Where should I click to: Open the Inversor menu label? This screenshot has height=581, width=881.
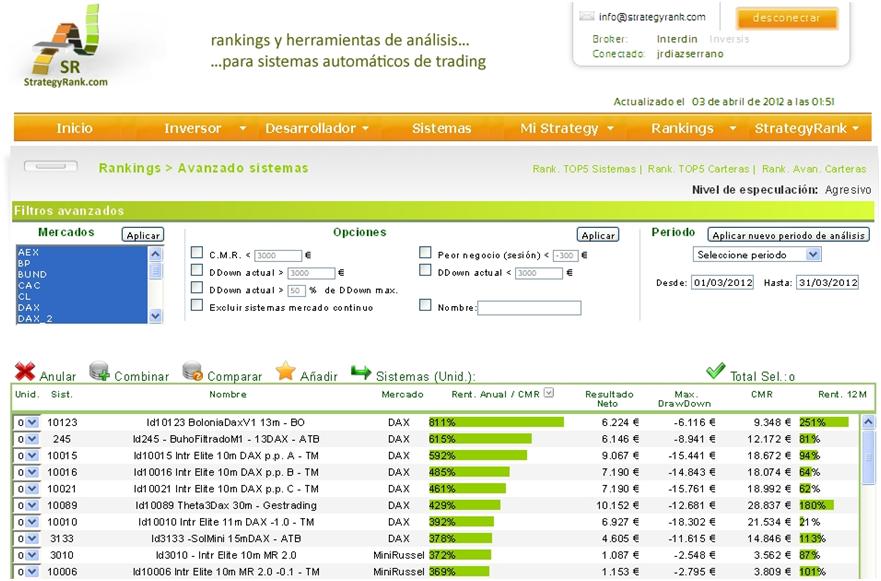click(x=192, y=128)
